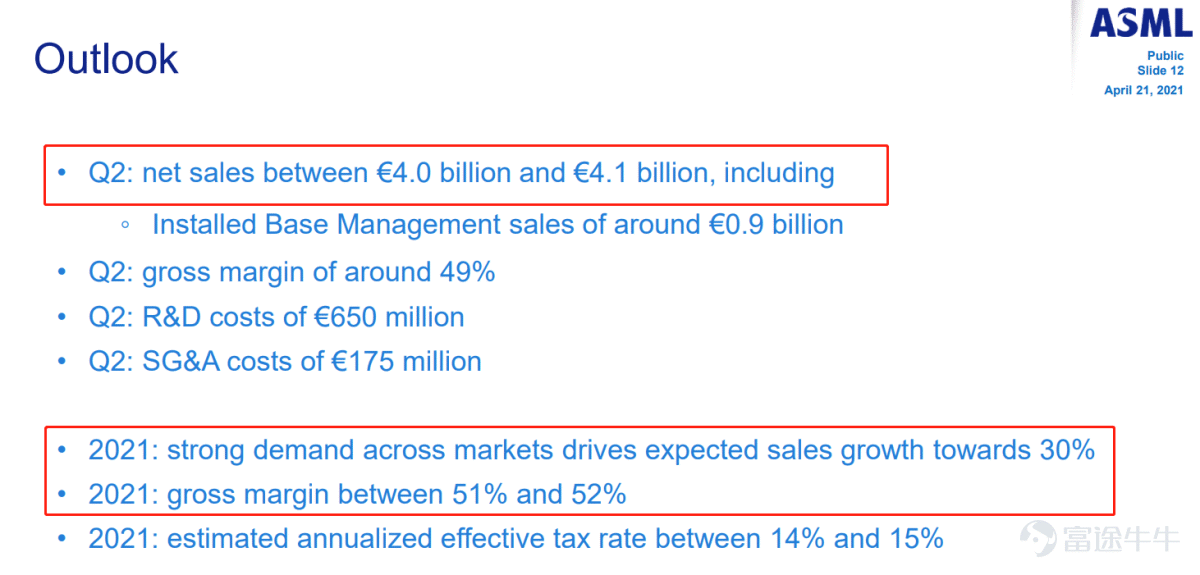Click the April 21, 2021 date text

point(1144,90)
